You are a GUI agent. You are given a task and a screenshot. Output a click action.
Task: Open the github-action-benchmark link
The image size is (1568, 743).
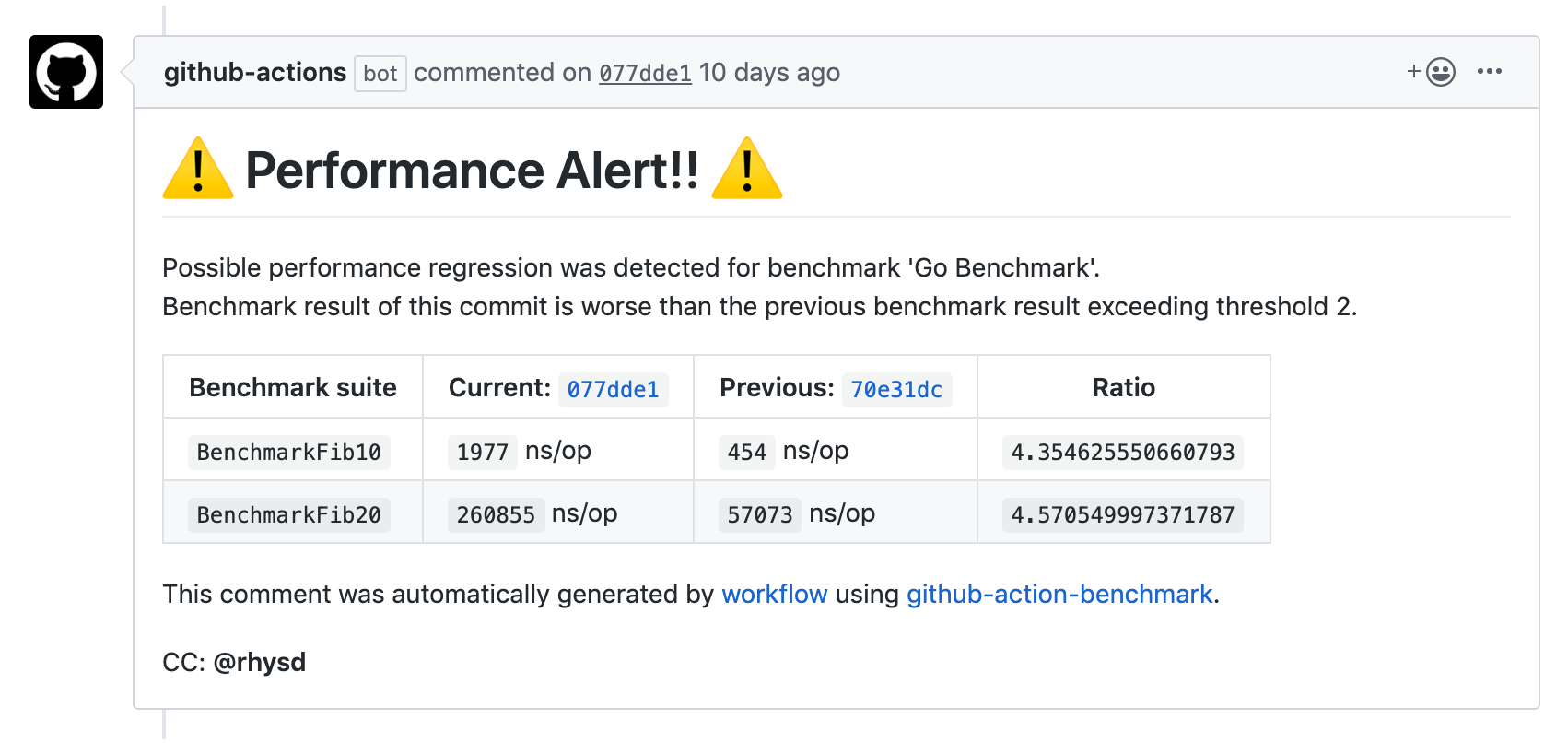(x=1059, y=595)
